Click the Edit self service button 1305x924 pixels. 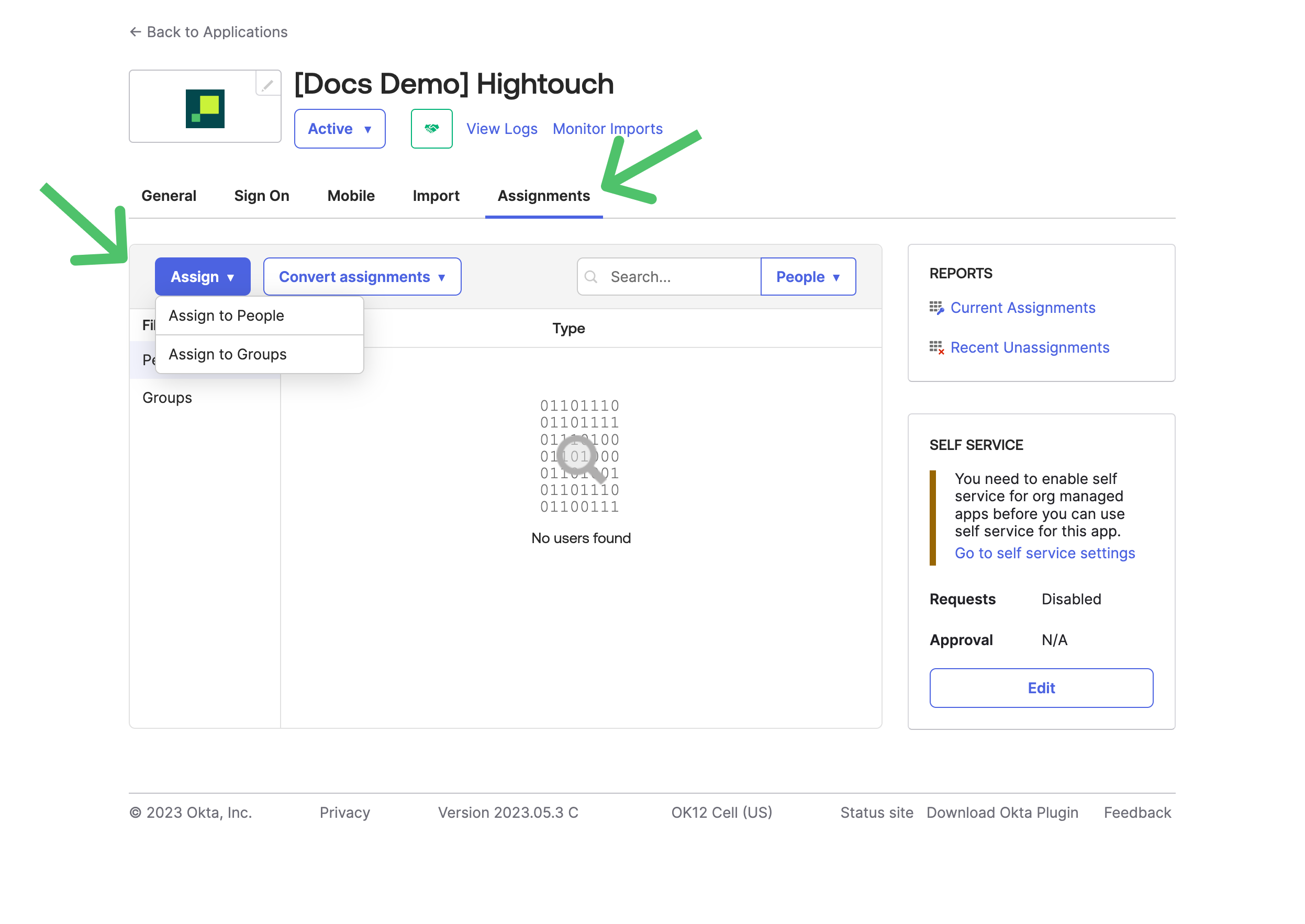[x=1041, y=688]
